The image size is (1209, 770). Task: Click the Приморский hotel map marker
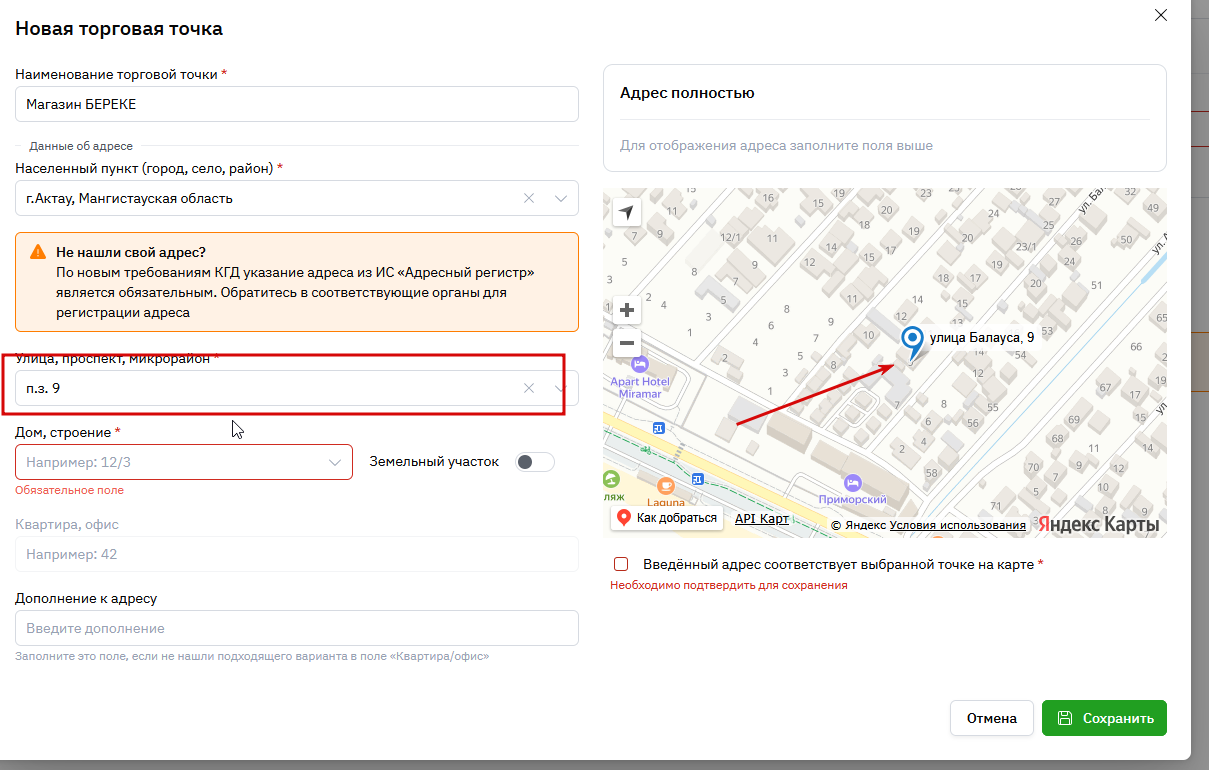(852, 482)
